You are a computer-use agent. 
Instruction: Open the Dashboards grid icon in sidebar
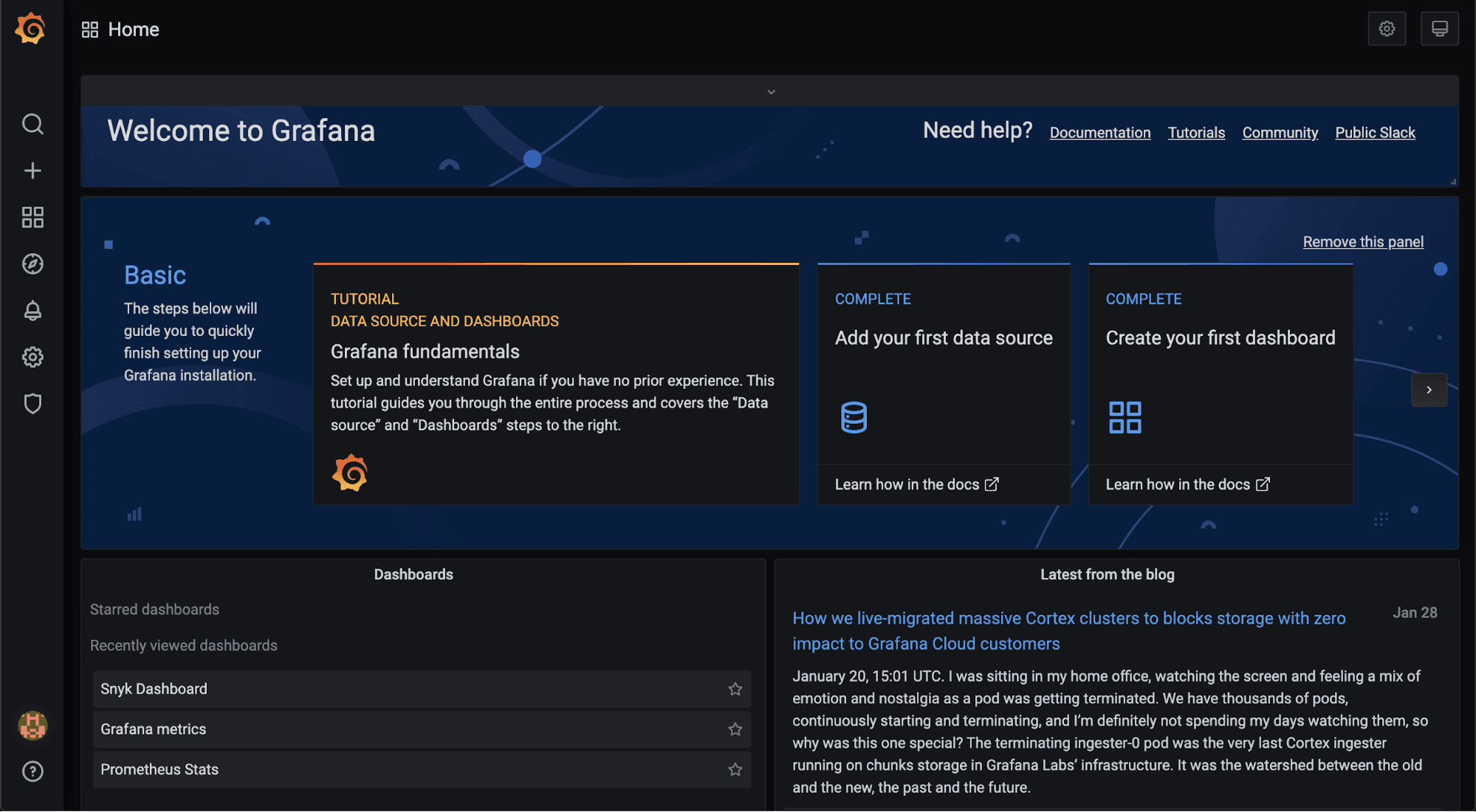(x=32, y=217)
